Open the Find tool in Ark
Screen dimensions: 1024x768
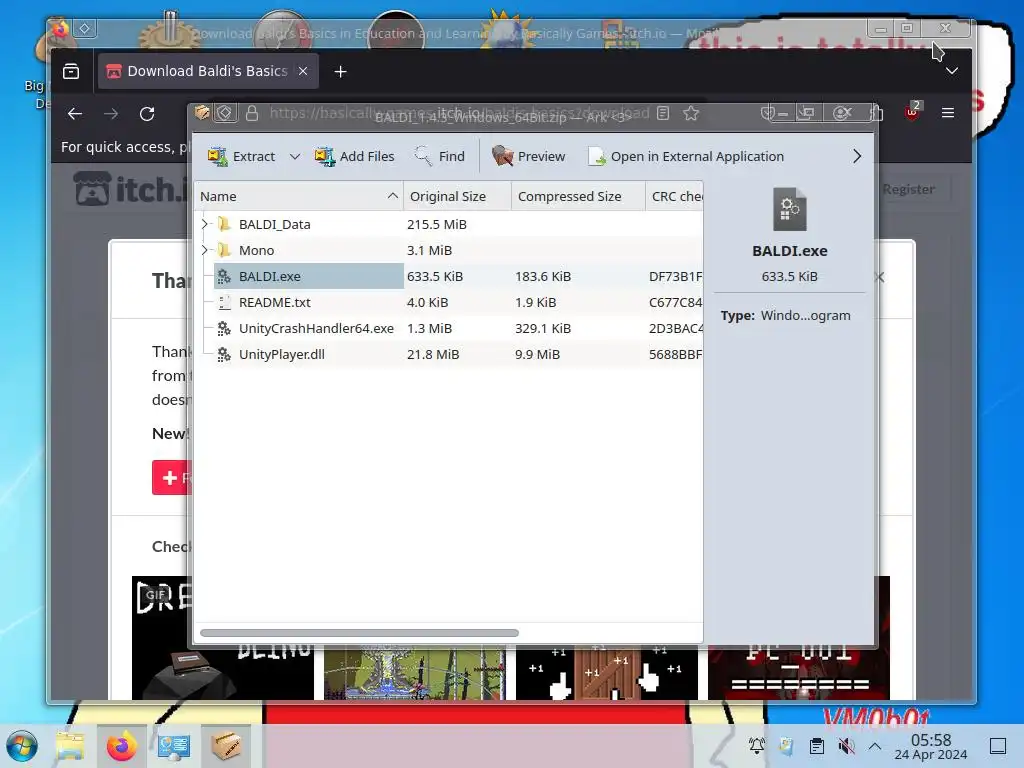439,157
